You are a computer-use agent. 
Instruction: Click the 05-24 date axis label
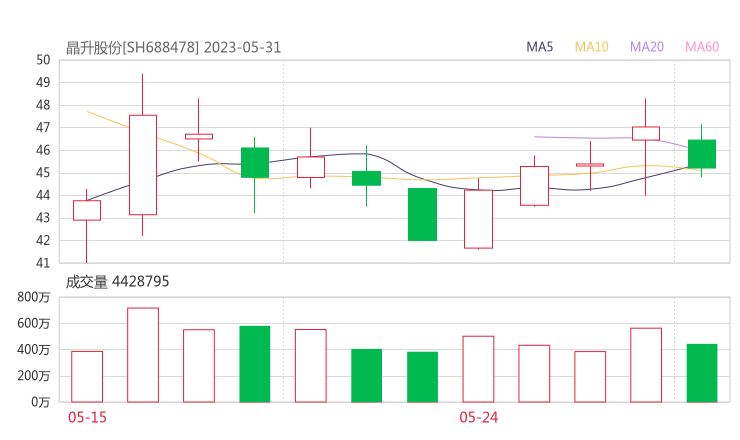coord(478,417)
